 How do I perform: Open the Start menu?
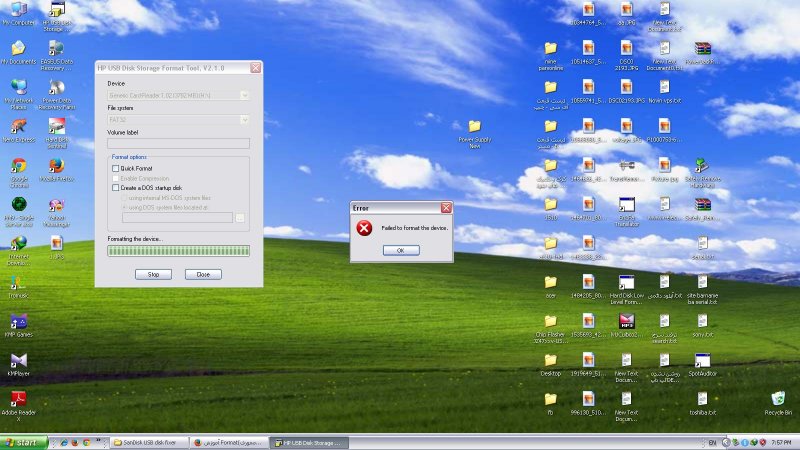23,443
